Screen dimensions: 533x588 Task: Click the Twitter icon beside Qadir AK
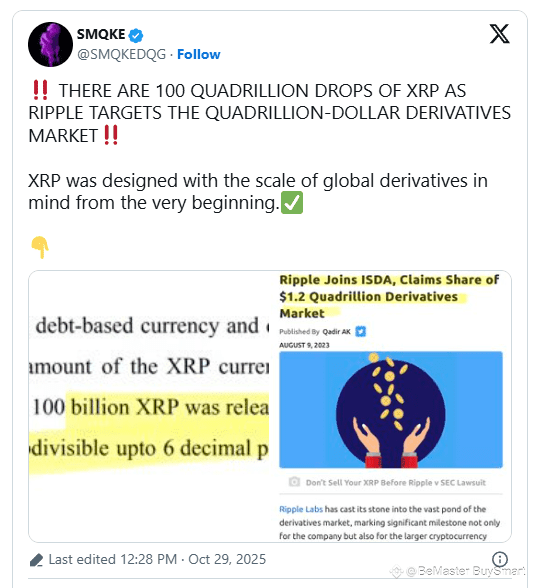[x=360, y=332]
